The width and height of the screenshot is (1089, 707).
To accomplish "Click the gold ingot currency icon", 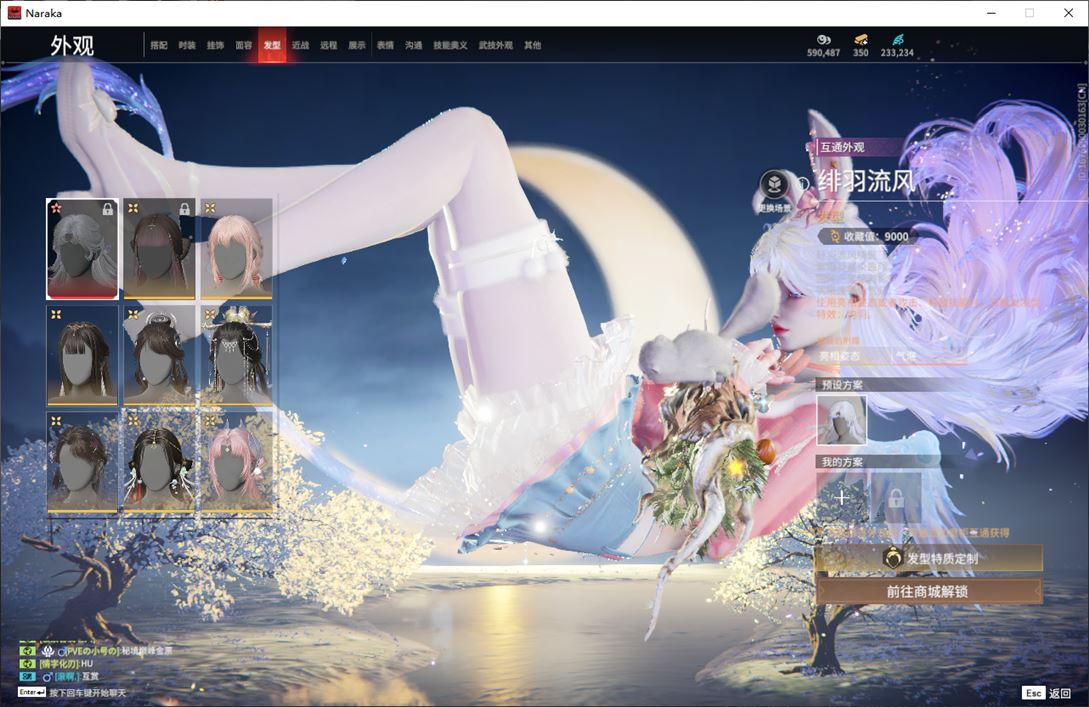I will [860, 39].
